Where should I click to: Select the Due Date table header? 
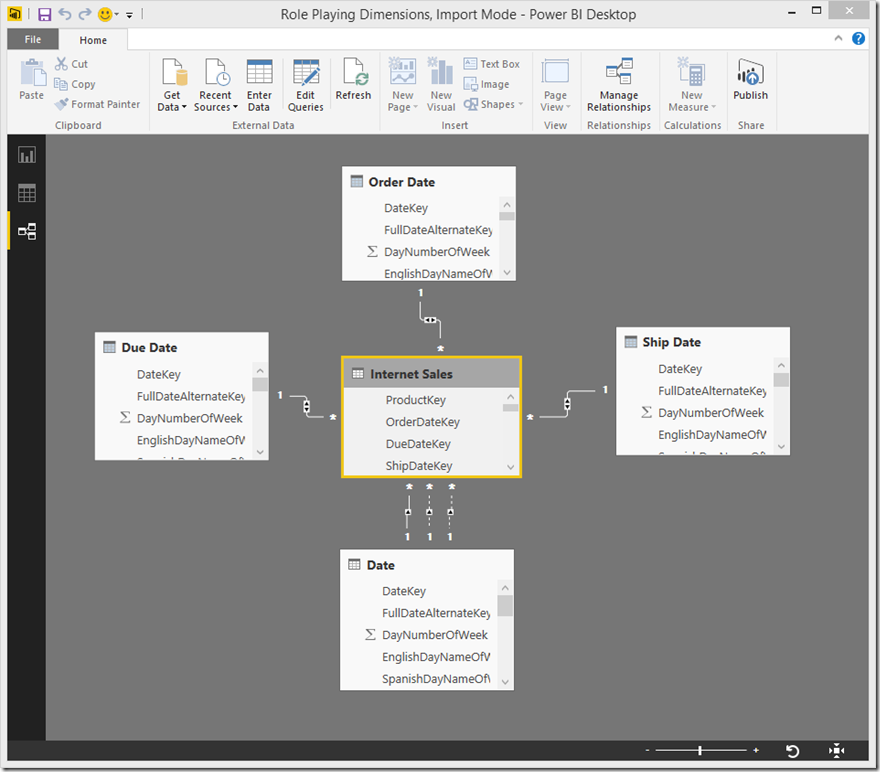pos(182,347)
